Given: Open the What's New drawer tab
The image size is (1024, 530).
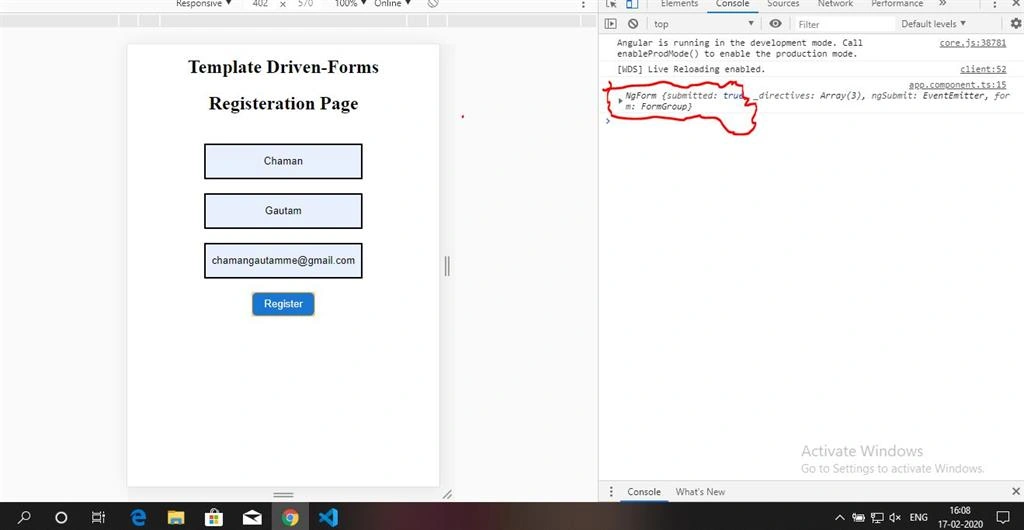Looking at the screenshot, I should pos(700,492).
